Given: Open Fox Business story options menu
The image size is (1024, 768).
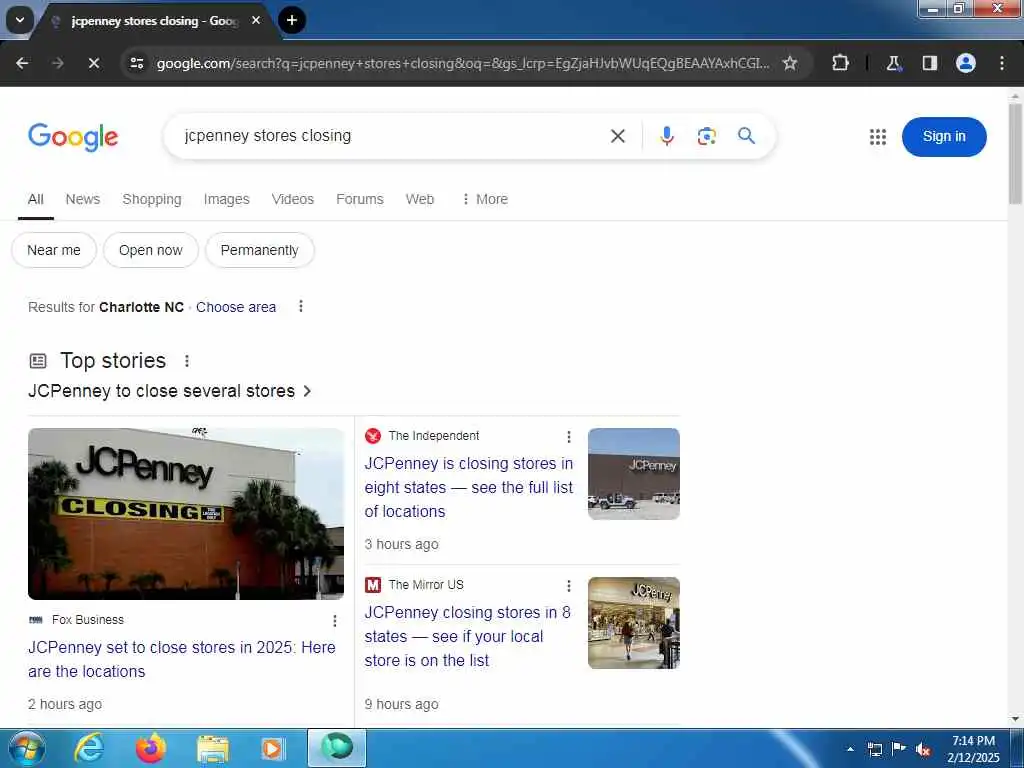Looking at the screenshot, I should (x=334, y=620).
